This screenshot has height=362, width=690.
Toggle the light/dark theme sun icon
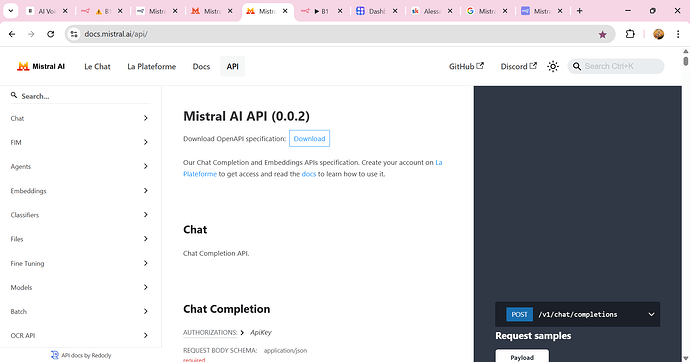(553, 66)
